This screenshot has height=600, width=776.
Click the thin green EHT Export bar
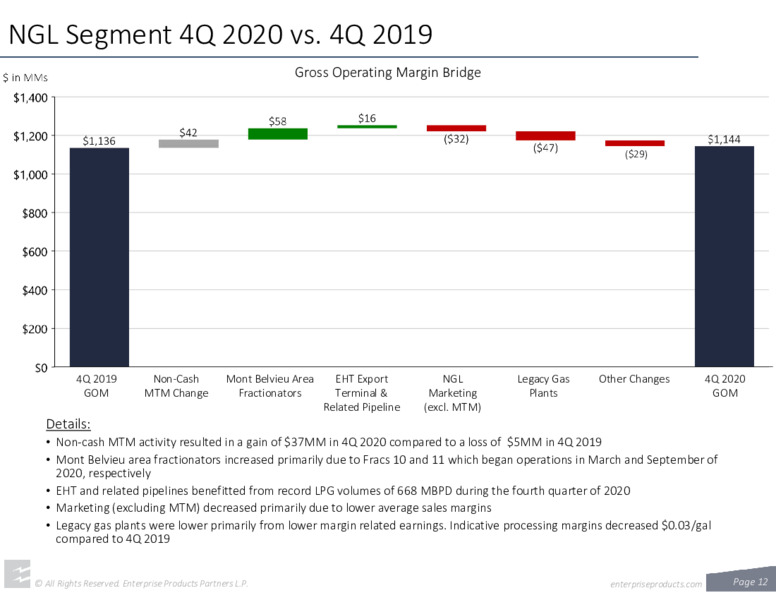367,127
